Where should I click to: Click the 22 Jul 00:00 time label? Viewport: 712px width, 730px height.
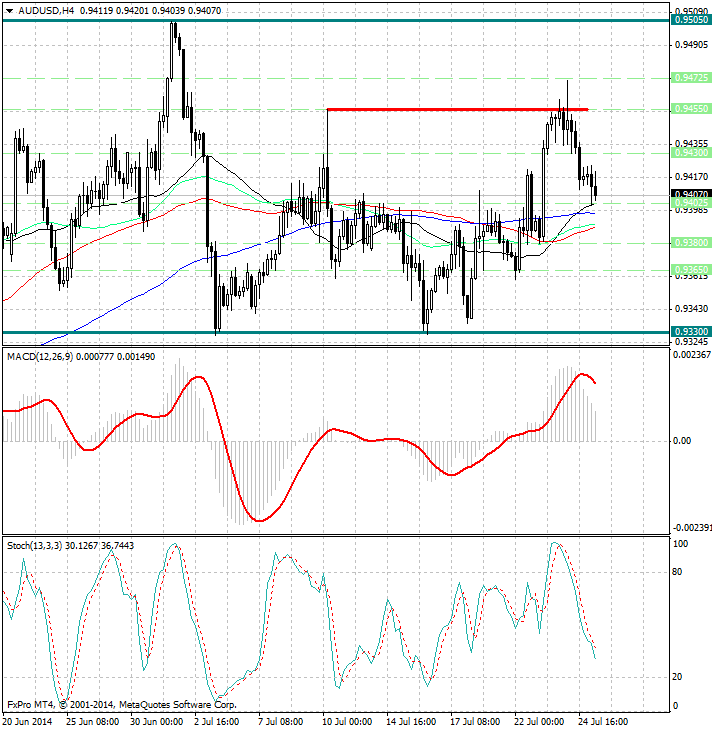pos(539,722)
